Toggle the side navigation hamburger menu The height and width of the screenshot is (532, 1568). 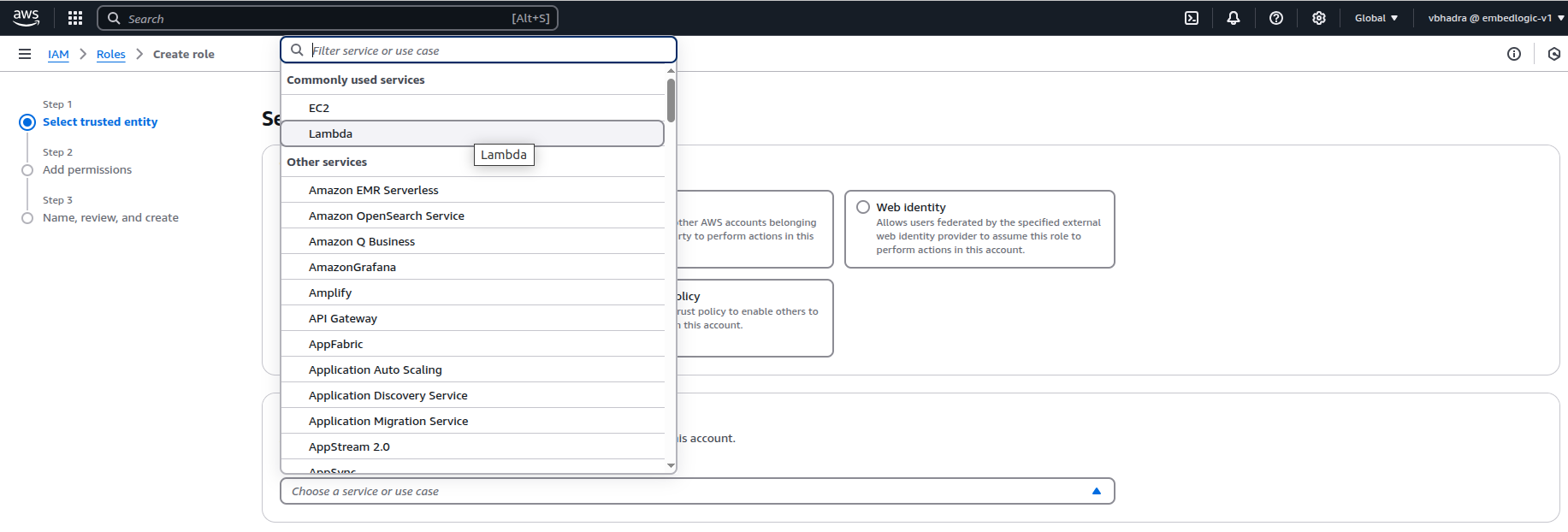[25, 54]
